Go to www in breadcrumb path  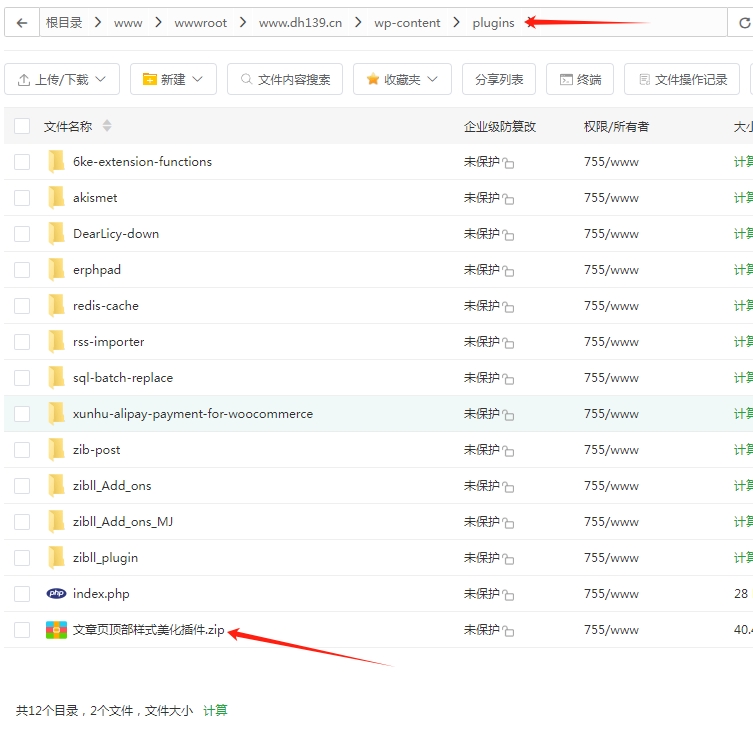point(128,23)
